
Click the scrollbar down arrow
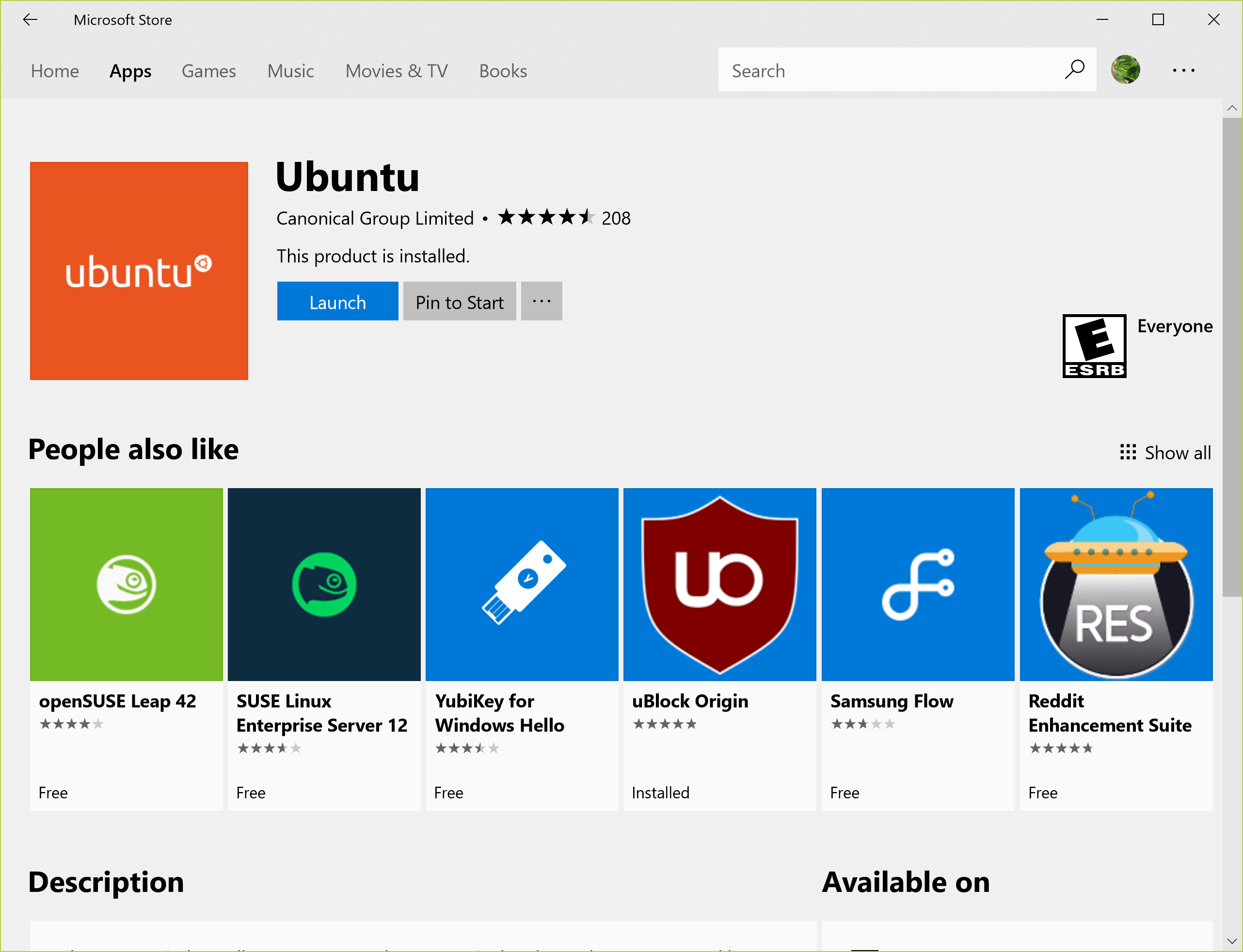point(1232,941)
